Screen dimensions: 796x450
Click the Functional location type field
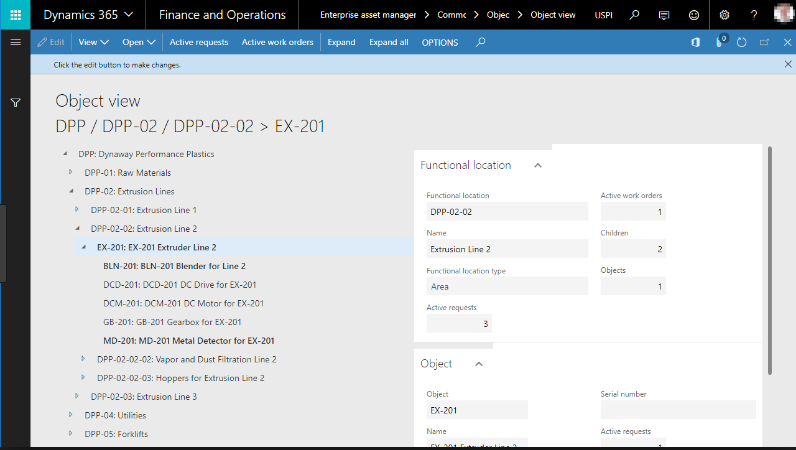(506, 285)
